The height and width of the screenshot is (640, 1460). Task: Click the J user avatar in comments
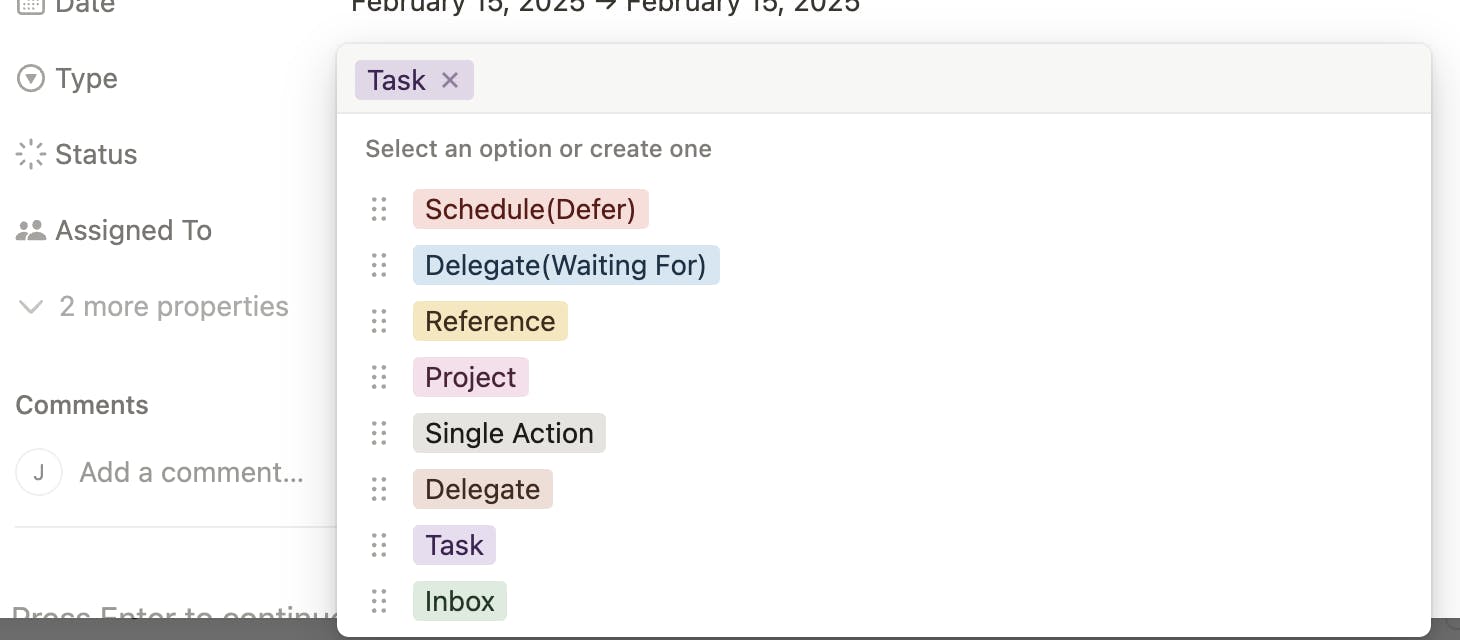(39, 472)
